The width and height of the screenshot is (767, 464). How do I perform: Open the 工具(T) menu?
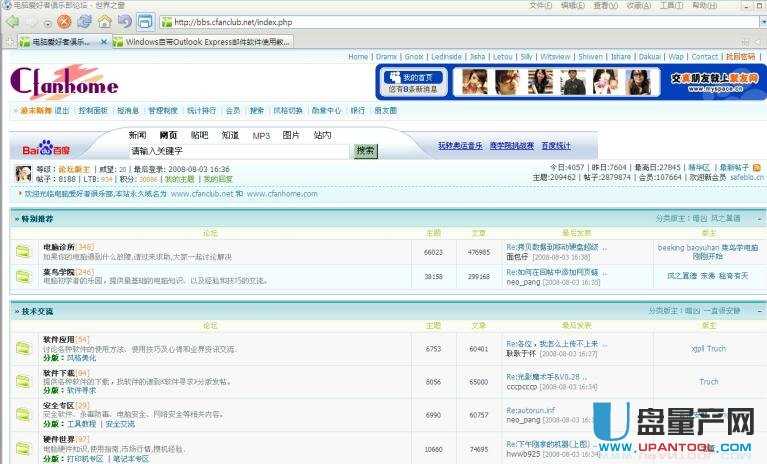click(x=673, y=5)
